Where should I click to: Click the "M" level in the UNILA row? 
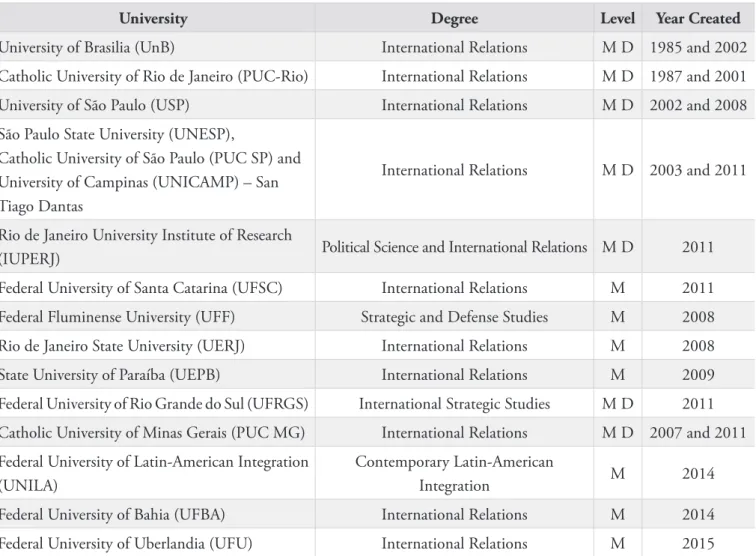(x=618, y=474)
